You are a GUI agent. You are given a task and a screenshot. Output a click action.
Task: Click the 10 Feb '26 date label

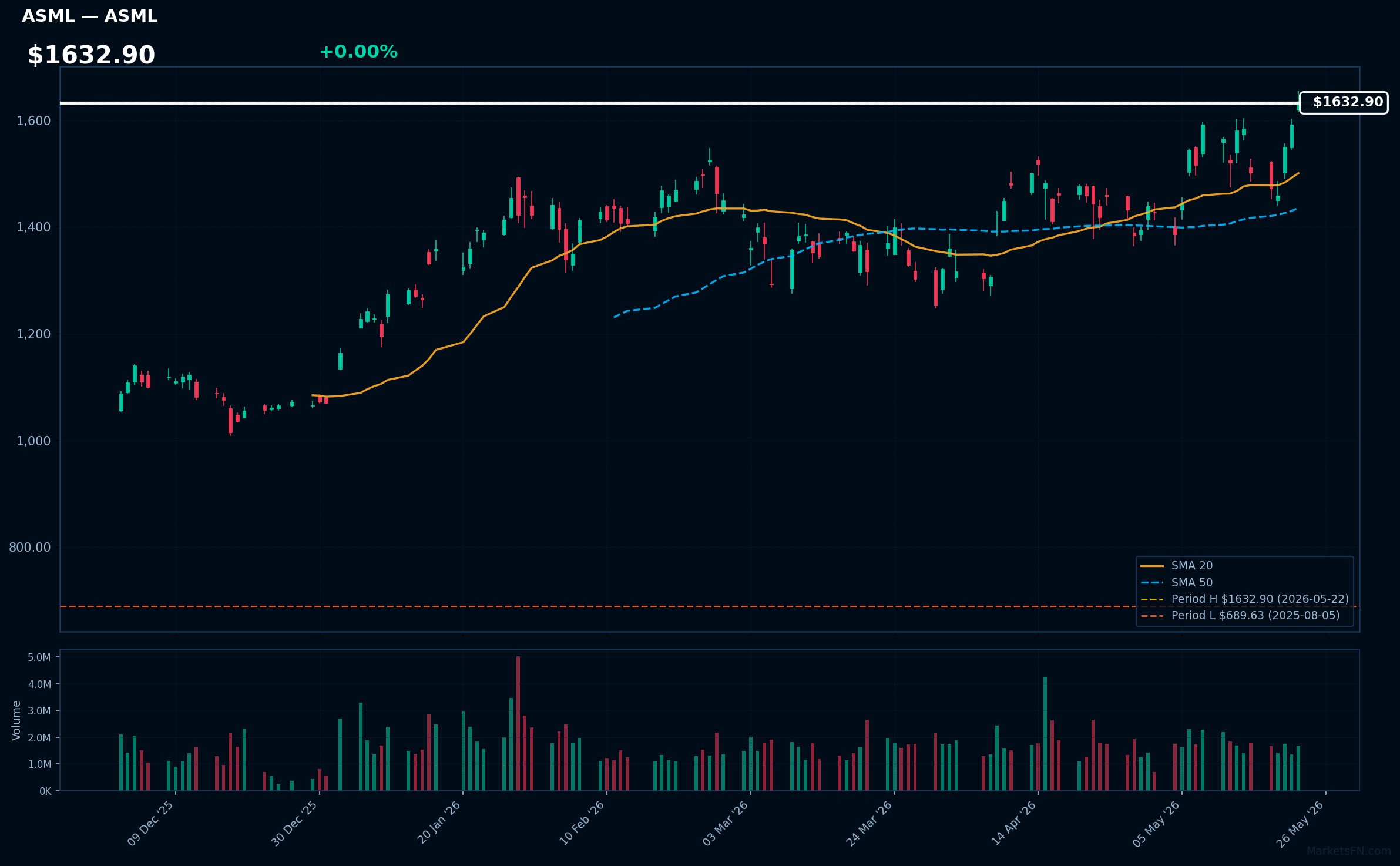tap(582, 823)
